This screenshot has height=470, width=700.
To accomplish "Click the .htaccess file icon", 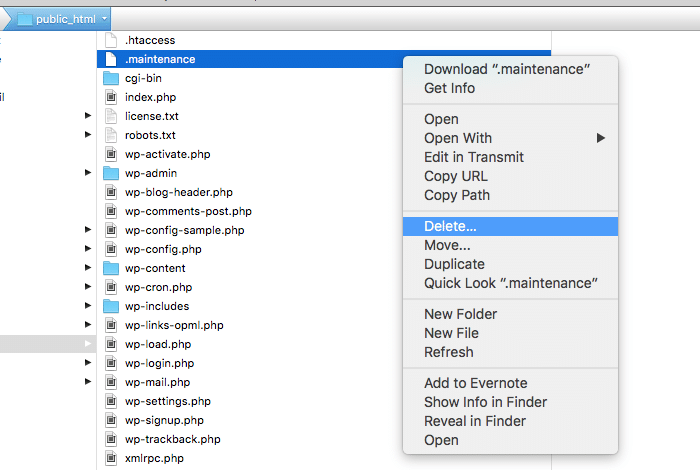I will [111, 40].
